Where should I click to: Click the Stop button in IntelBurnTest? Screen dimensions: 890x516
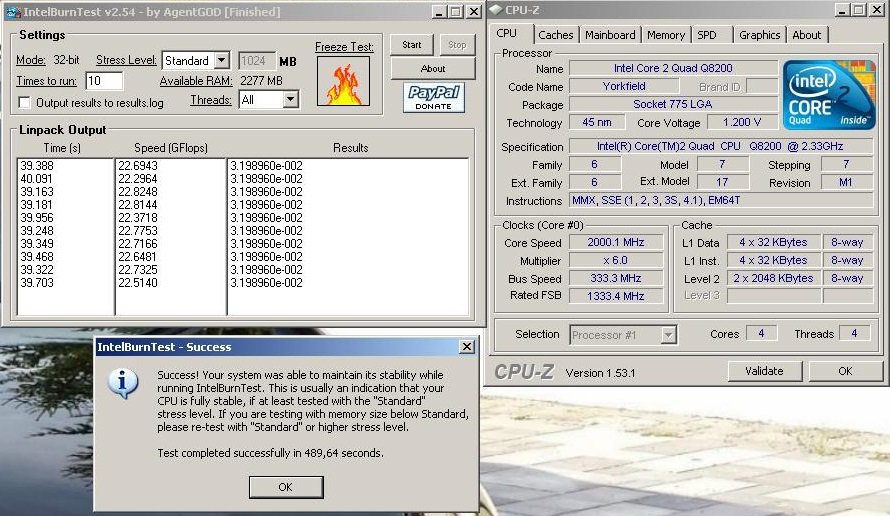coord(457,45)
